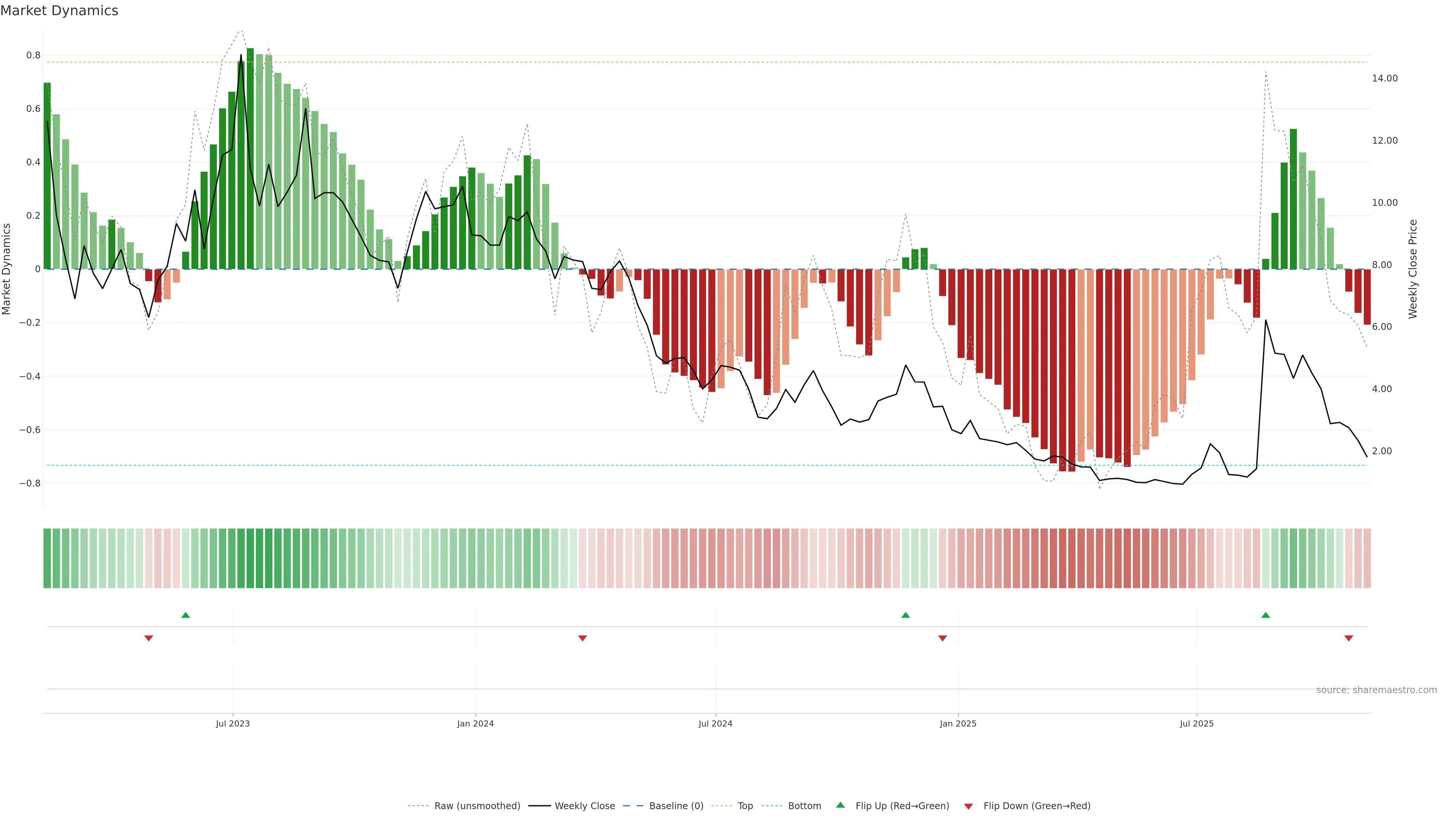The width and height of the screenshot is (1456, 819).
Task: Click the Market Dynamics chart title
Action: [x=60, y=11]
